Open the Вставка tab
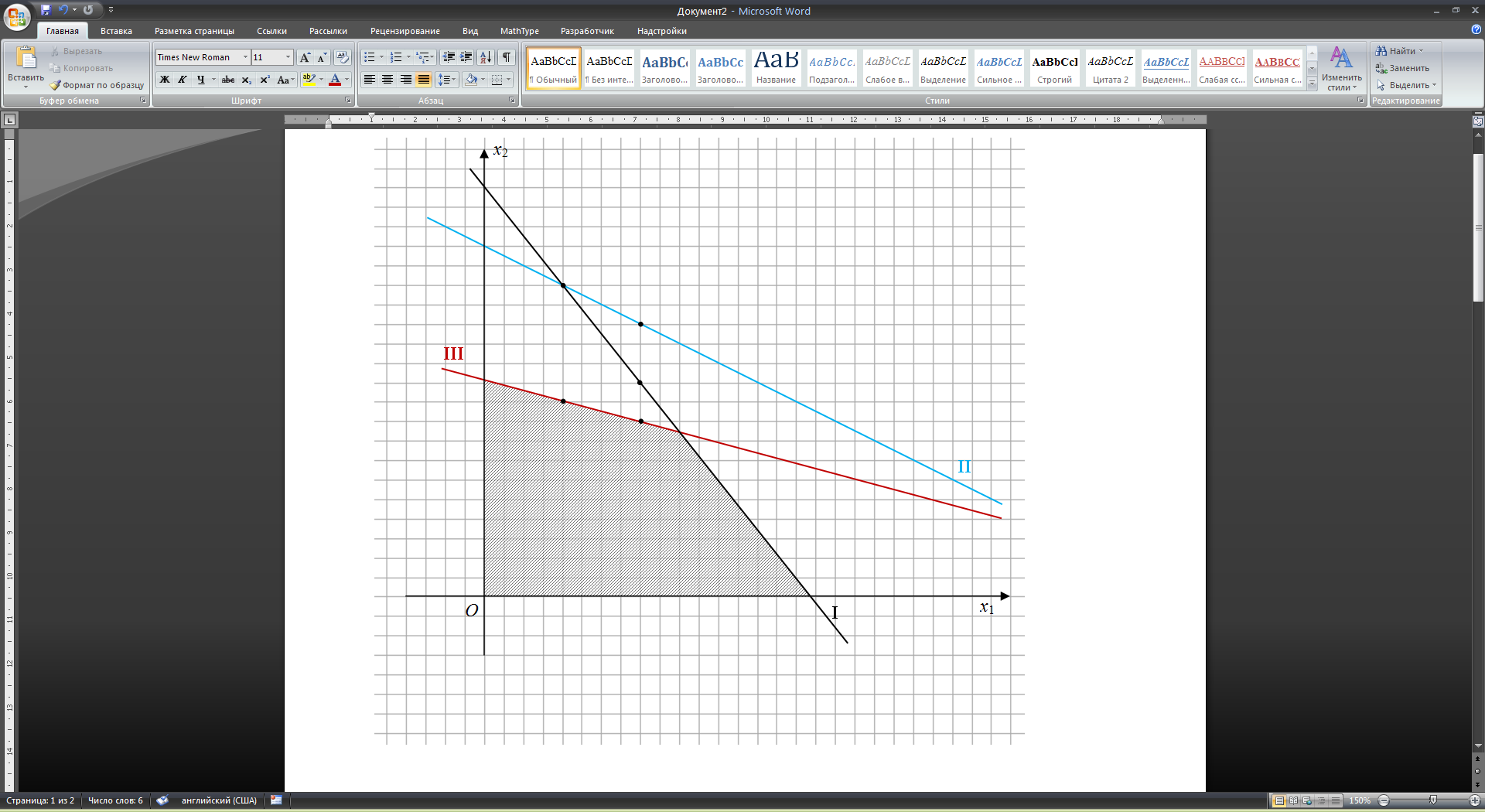Viewport: 1485px width, 812px height. pyautogui.click(x=116, y=31)
